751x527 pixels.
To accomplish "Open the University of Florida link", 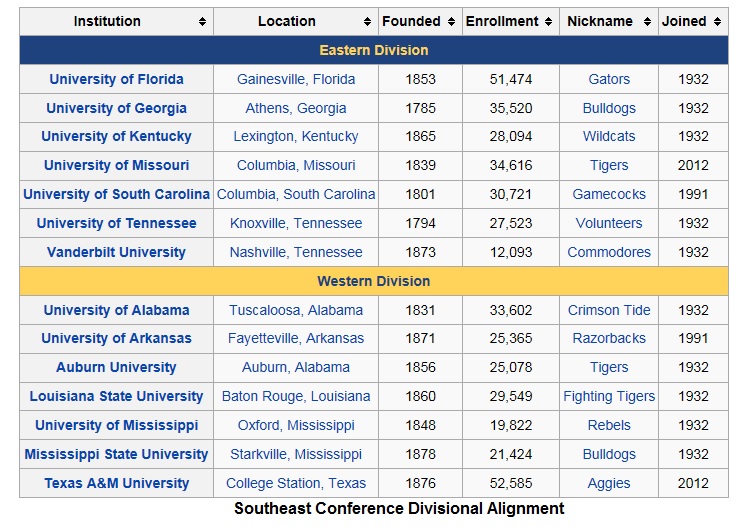I will click(x=116, y=79).
